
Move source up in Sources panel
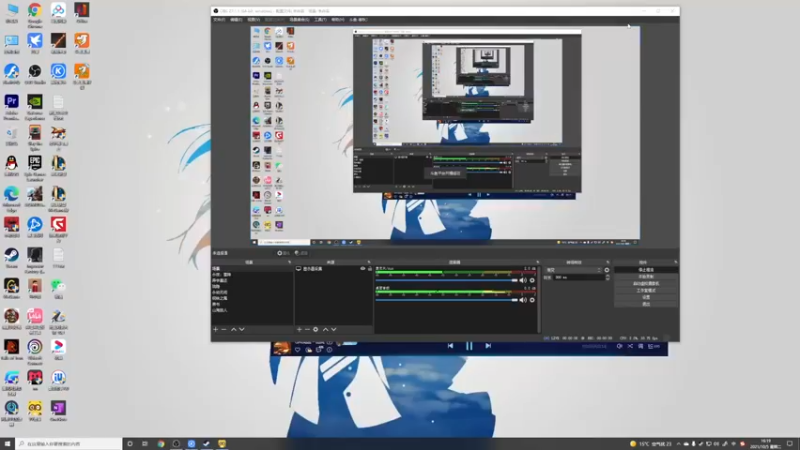pos(326,330)
